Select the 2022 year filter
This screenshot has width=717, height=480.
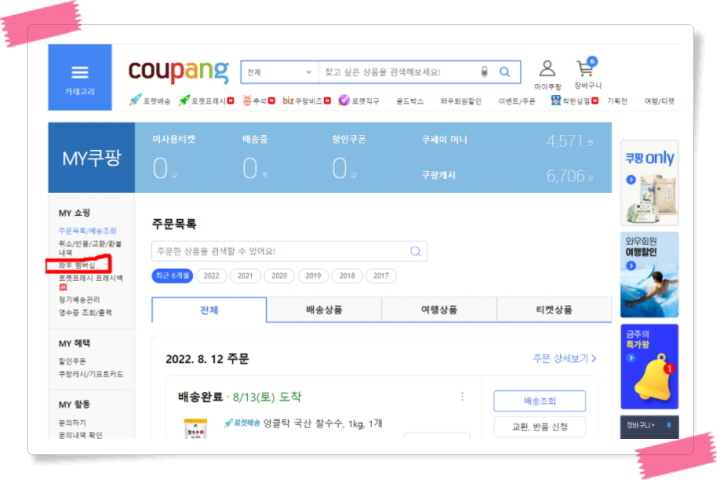click(211, 276)
